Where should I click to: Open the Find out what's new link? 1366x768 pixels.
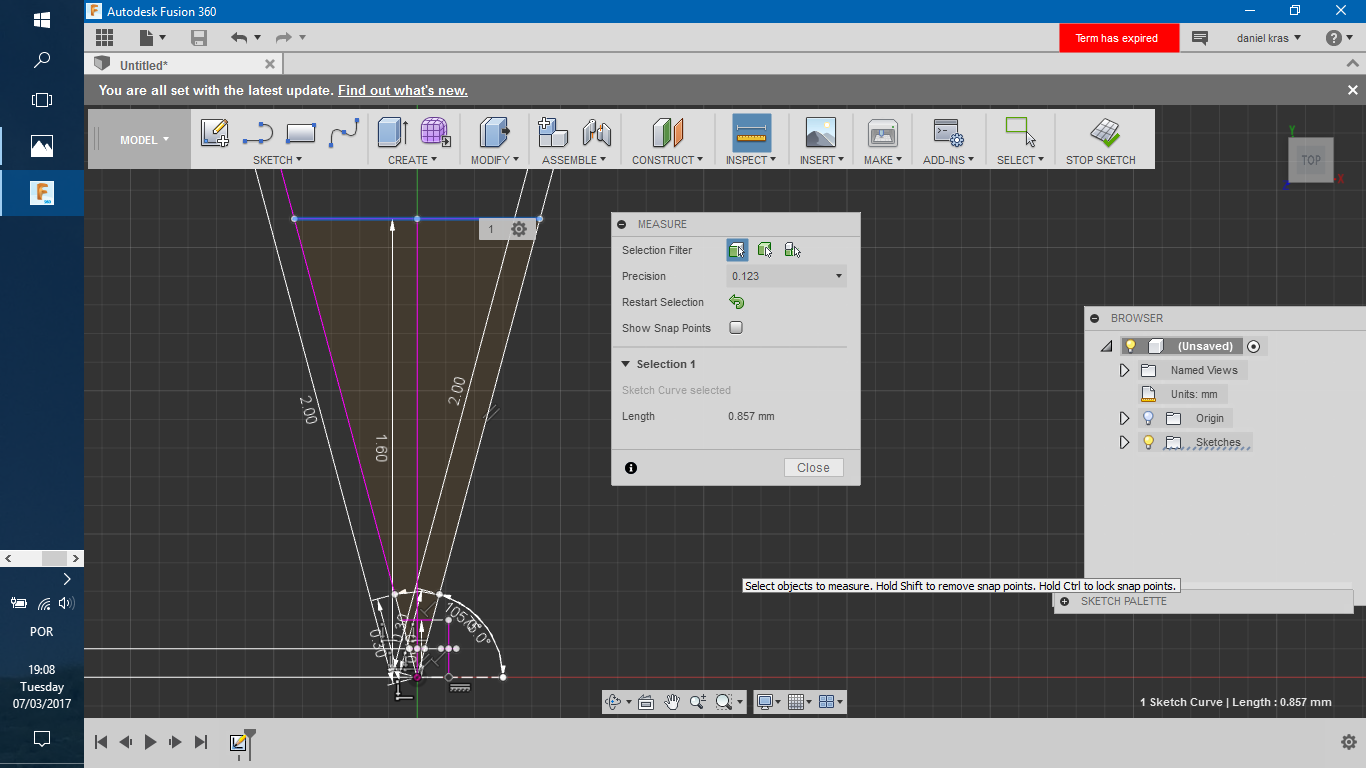pyautogui.click(x=402, y=90)
